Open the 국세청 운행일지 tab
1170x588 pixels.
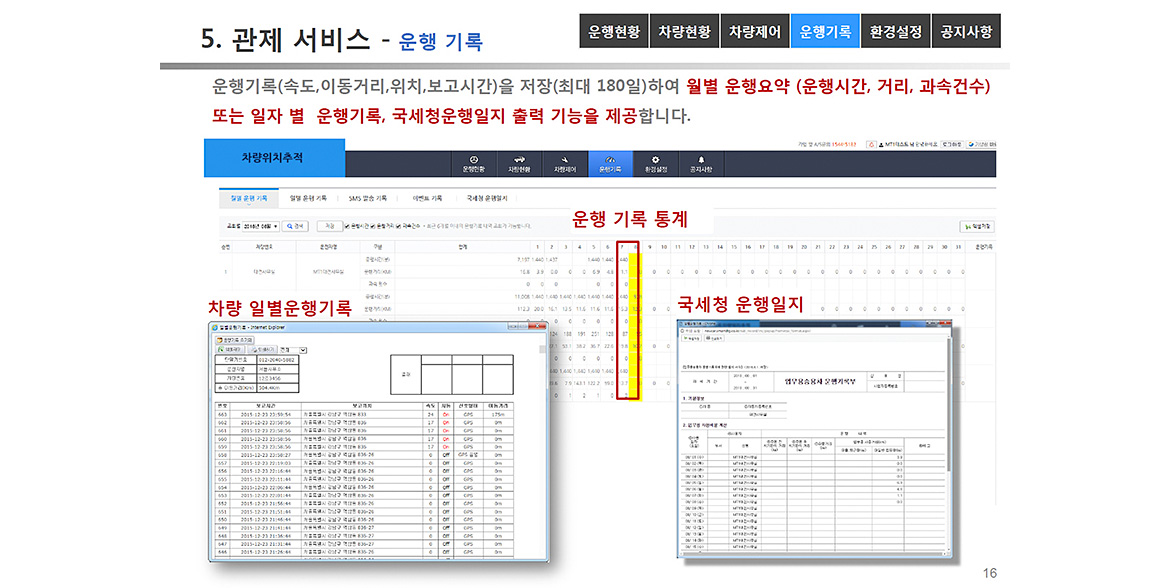pyautogui.click(x=487, y=198)
